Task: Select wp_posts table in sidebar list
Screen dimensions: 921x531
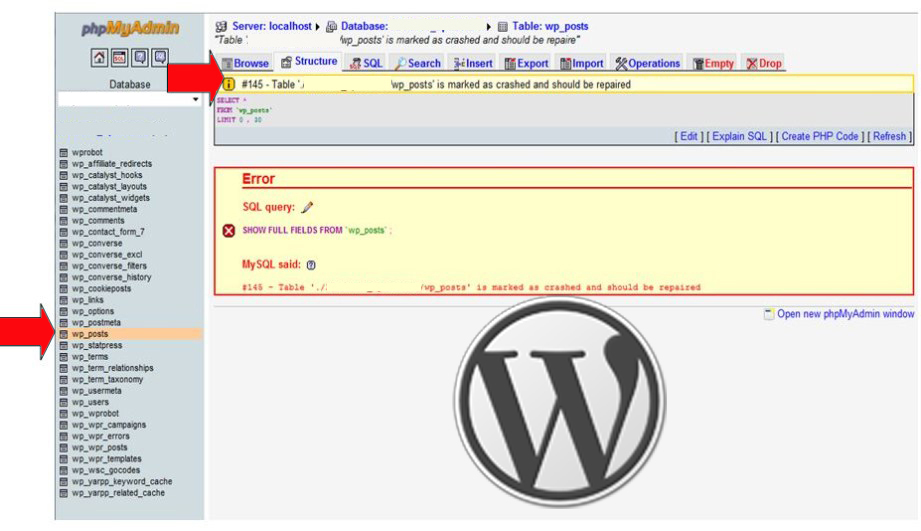Action: click(x=90, y=334)
